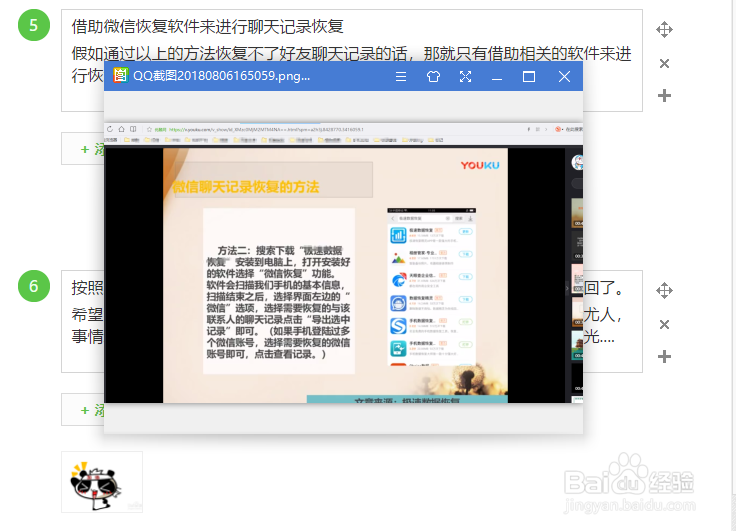Click the refresh icon in the pictured browser
The image size is (736, 531).
(110, 129)
